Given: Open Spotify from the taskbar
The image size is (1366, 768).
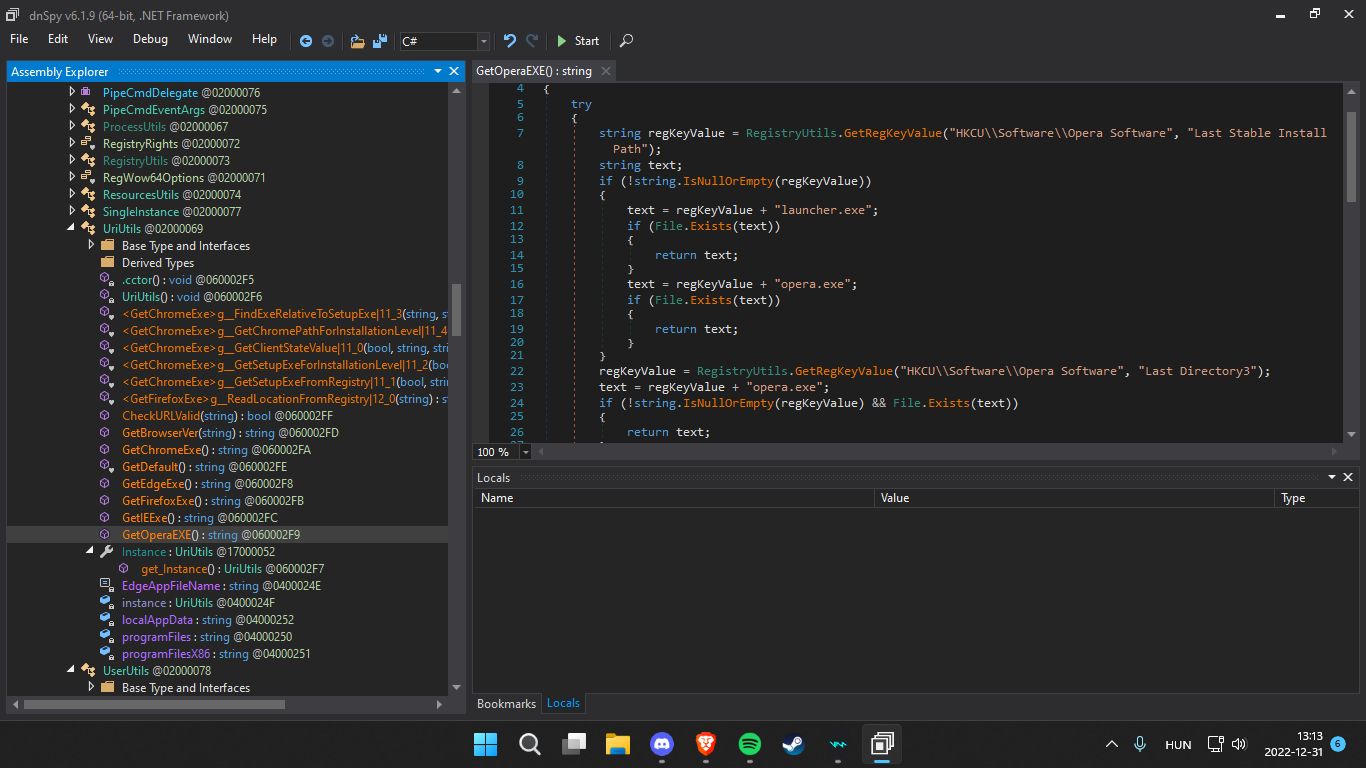Looking at the screenshot, I should [749, 744].
